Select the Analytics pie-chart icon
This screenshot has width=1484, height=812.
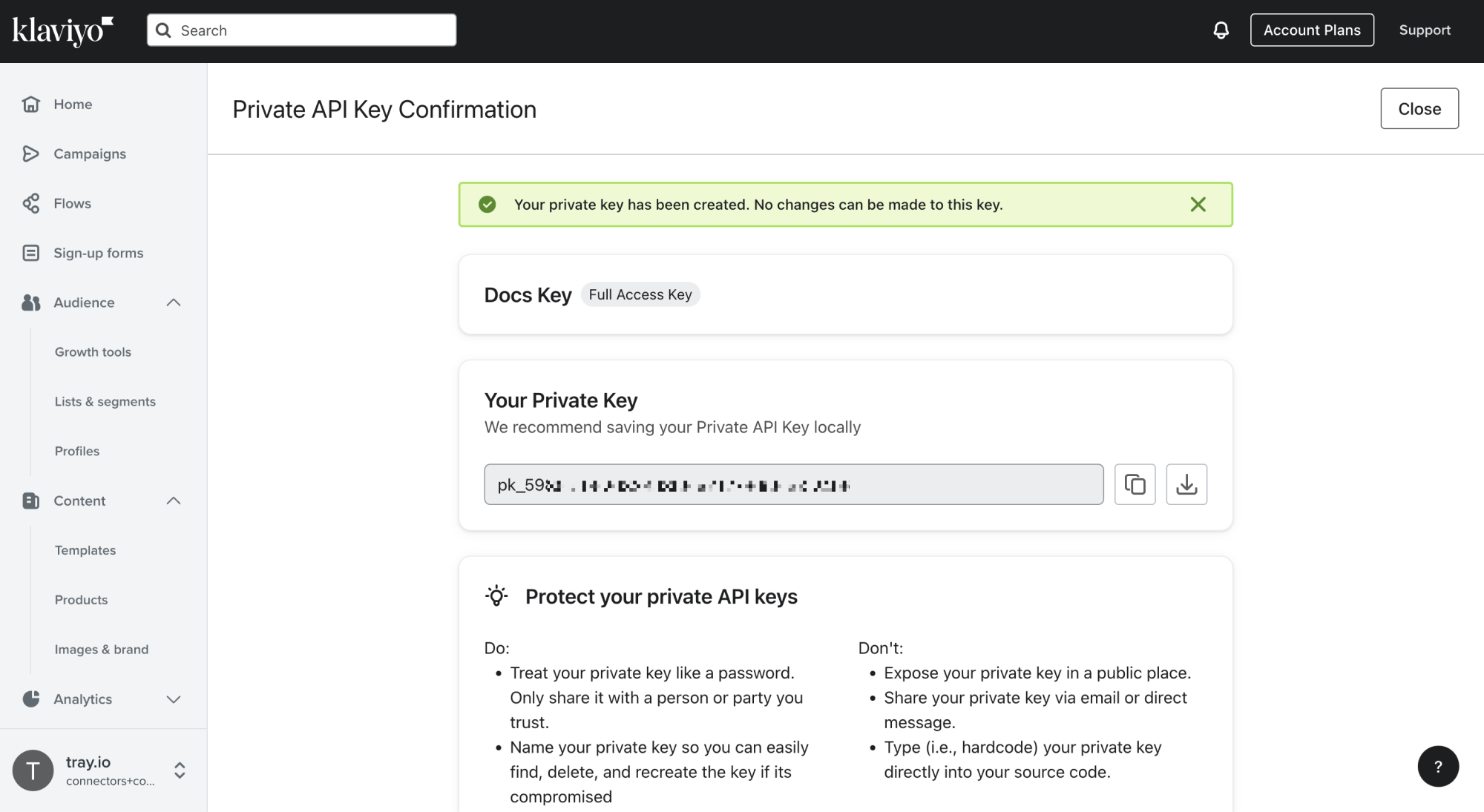point(30,699)
